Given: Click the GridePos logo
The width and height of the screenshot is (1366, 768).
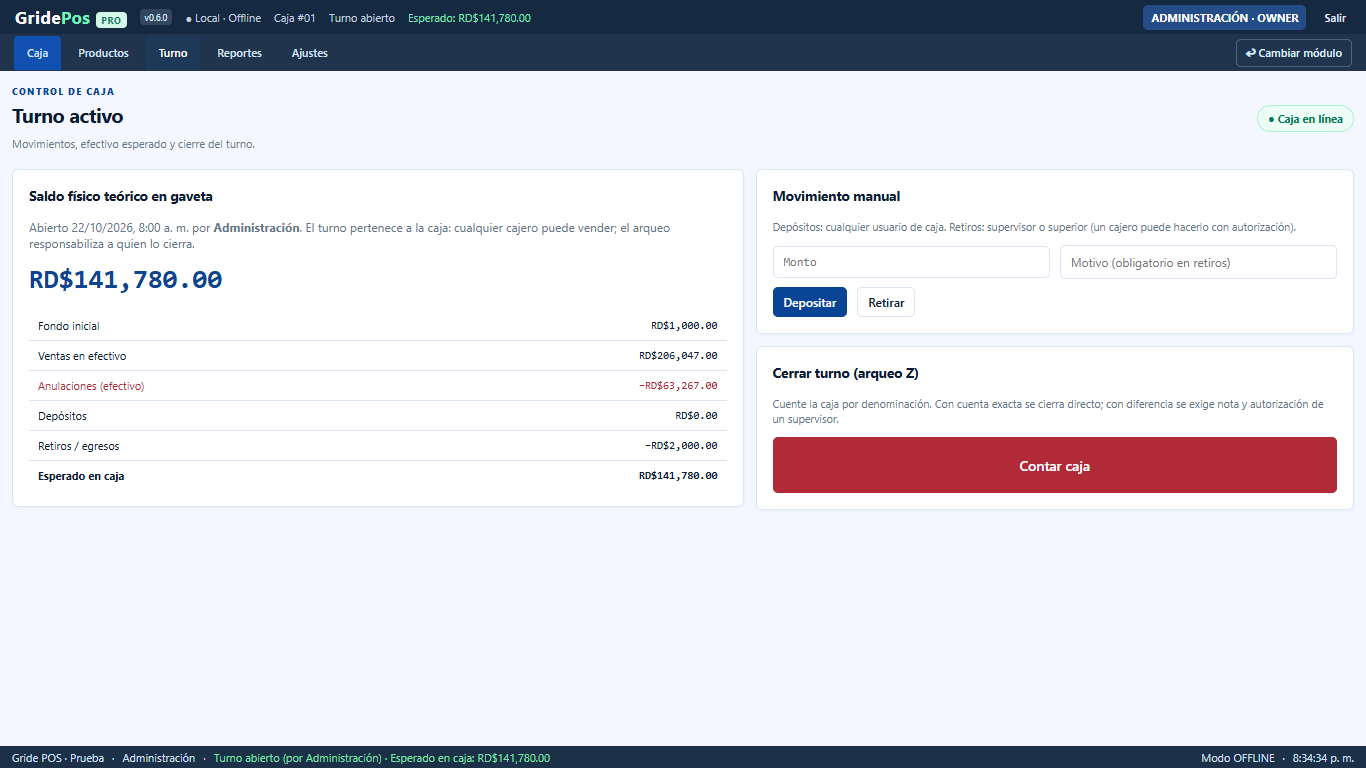Looking at the screenshot, I should click(x=52, y=18).
